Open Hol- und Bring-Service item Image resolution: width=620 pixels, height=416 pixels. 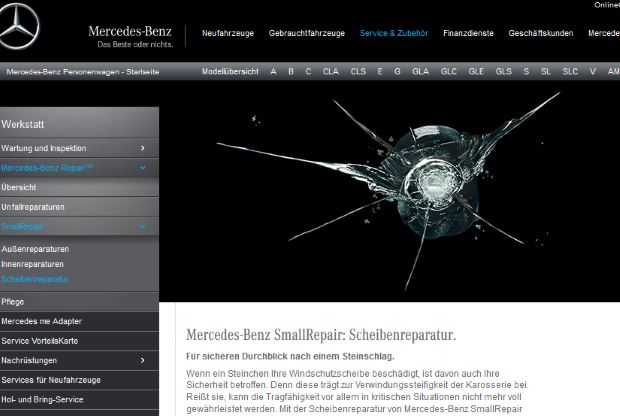tap(79, 399)
